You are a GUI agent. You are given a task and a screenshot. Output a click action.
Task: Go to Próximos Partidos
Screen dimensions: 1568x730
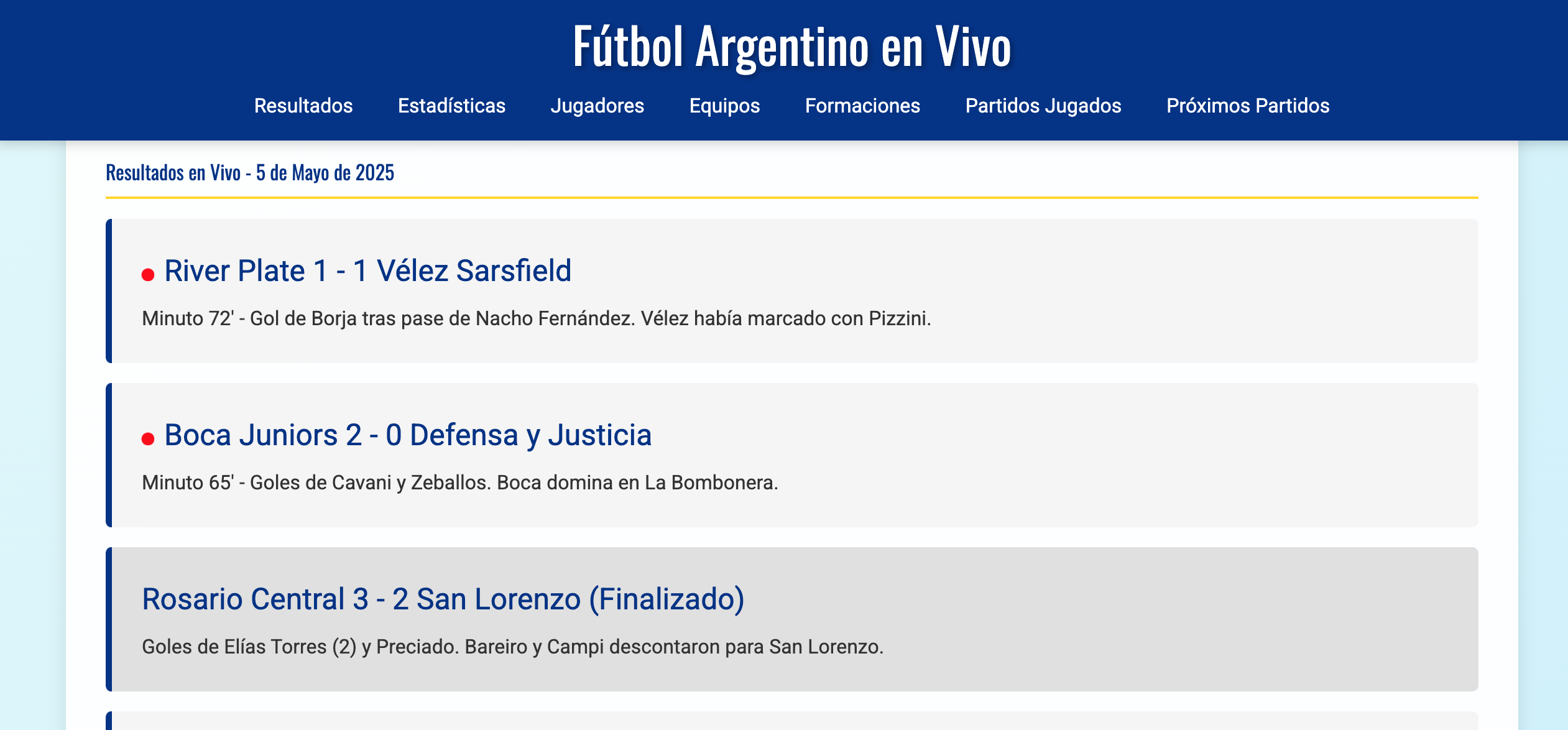(1248, 106)
